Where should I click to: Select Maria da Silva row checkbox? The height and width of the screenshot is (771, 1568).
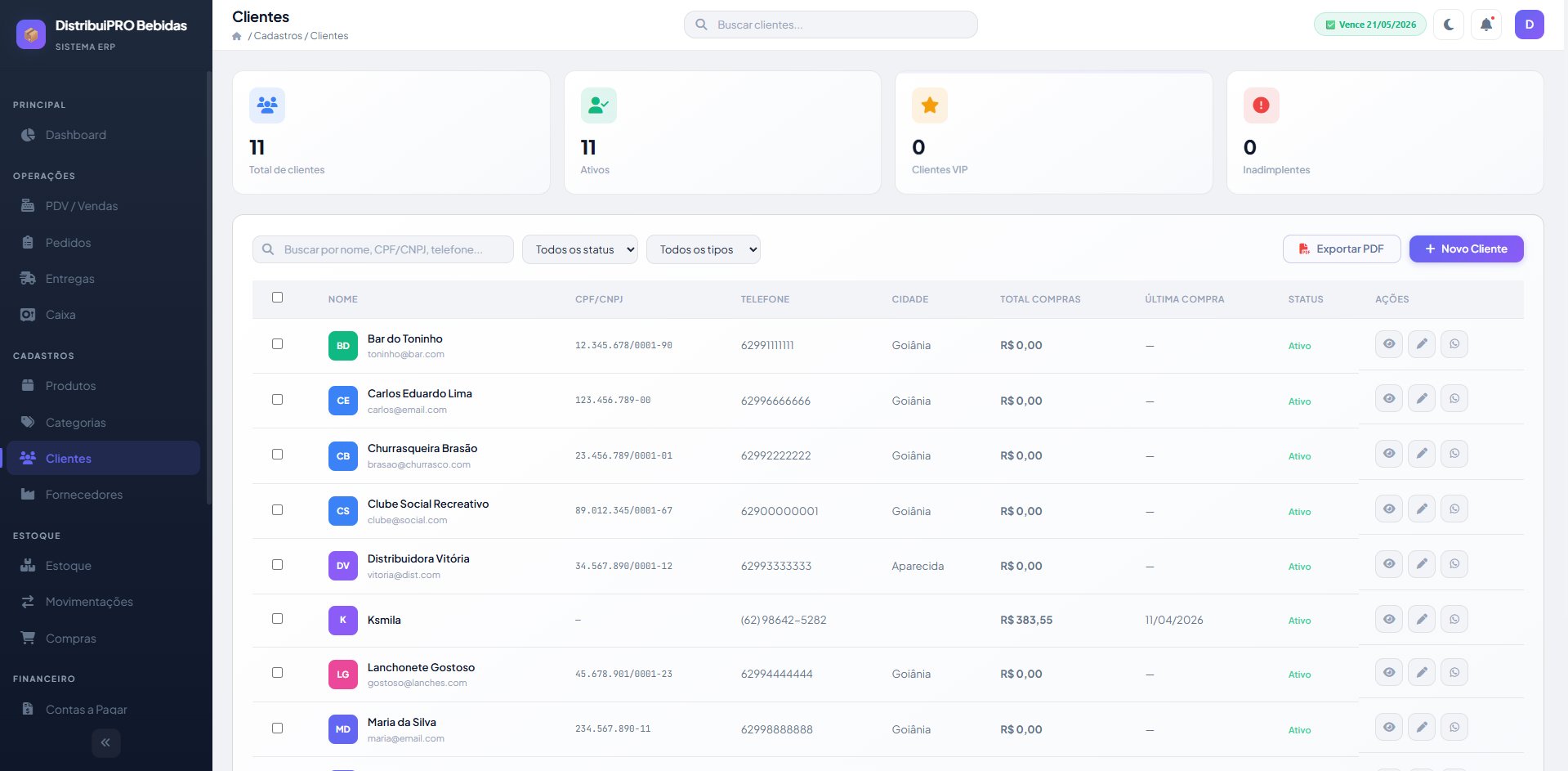click(x=278, y=728)
